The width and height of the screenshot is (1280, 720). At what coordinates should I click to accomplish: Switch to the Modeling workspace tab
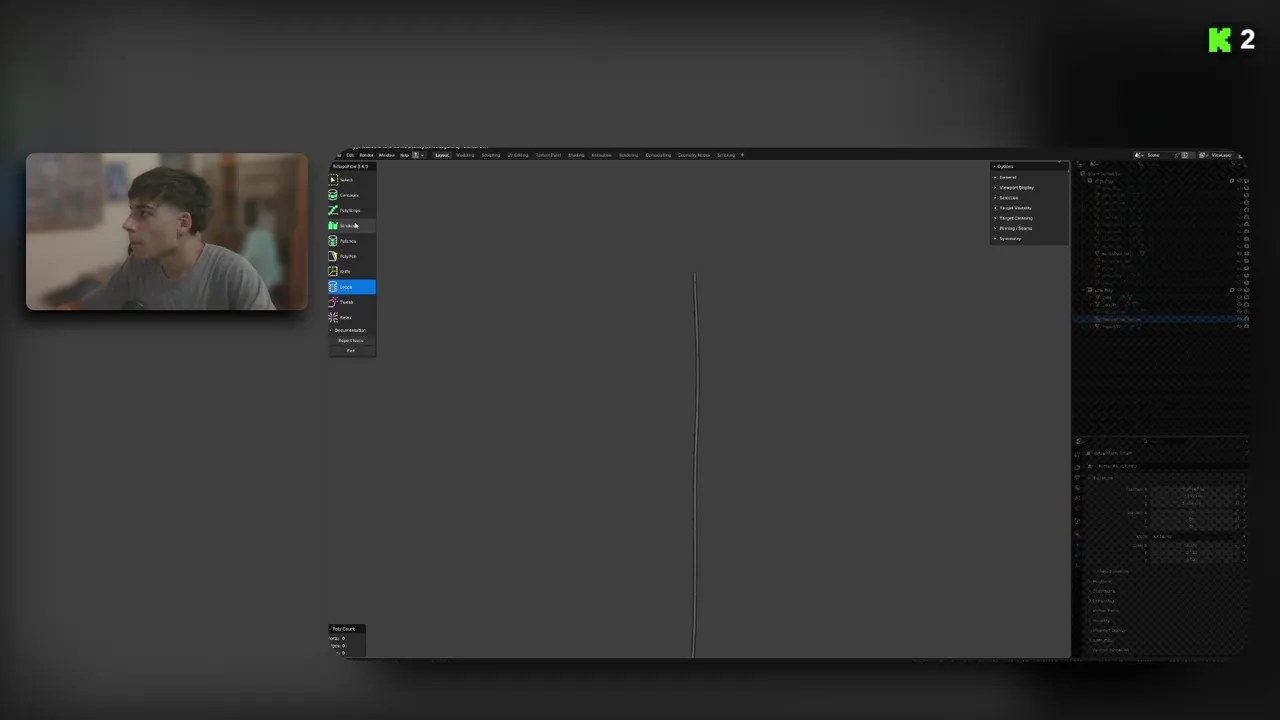pos(465,155)
